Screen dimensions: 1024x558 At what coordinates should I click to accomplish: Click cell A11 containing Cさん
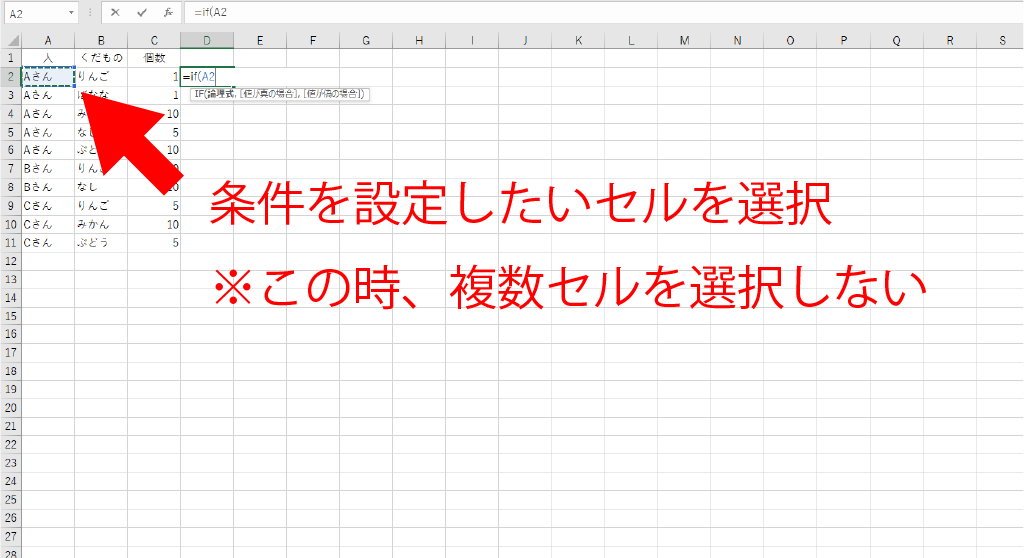tap(47, 242)
